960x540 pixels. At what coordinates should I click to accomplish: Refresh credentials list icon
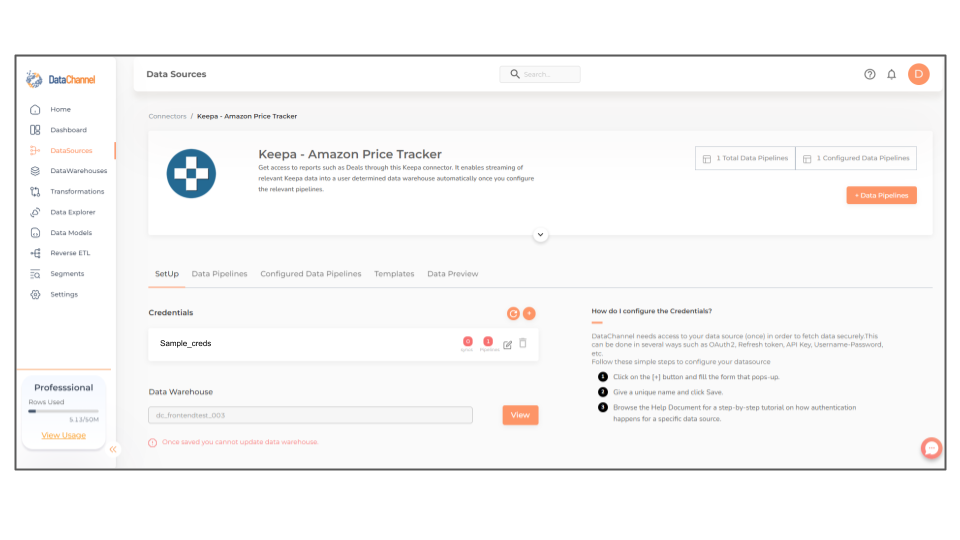pos(513,313)
